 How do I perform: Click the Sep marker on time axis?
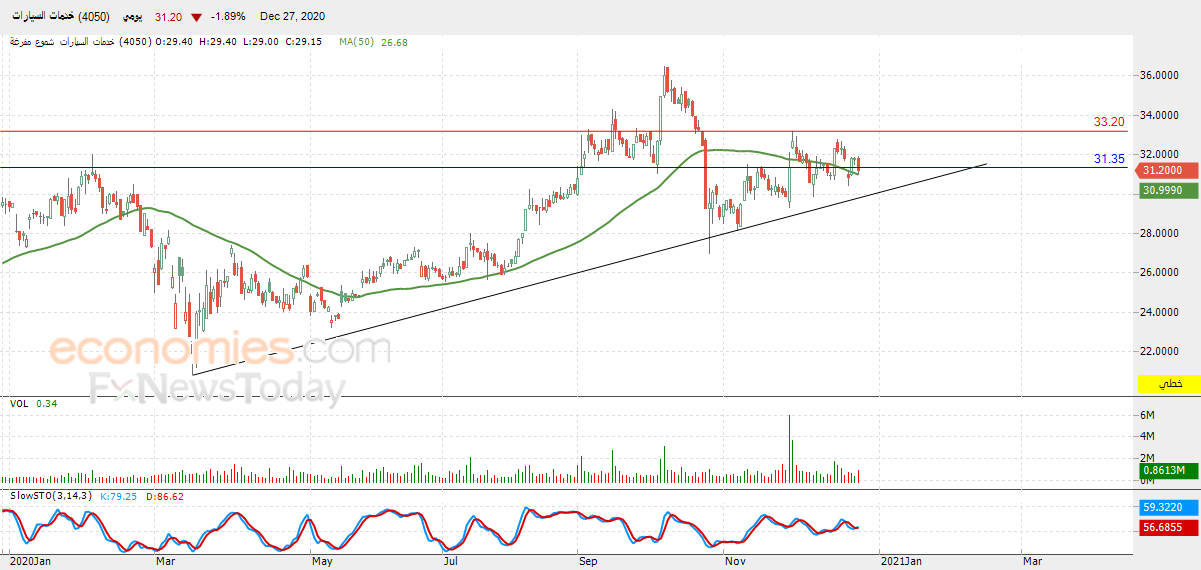(588, 562)
